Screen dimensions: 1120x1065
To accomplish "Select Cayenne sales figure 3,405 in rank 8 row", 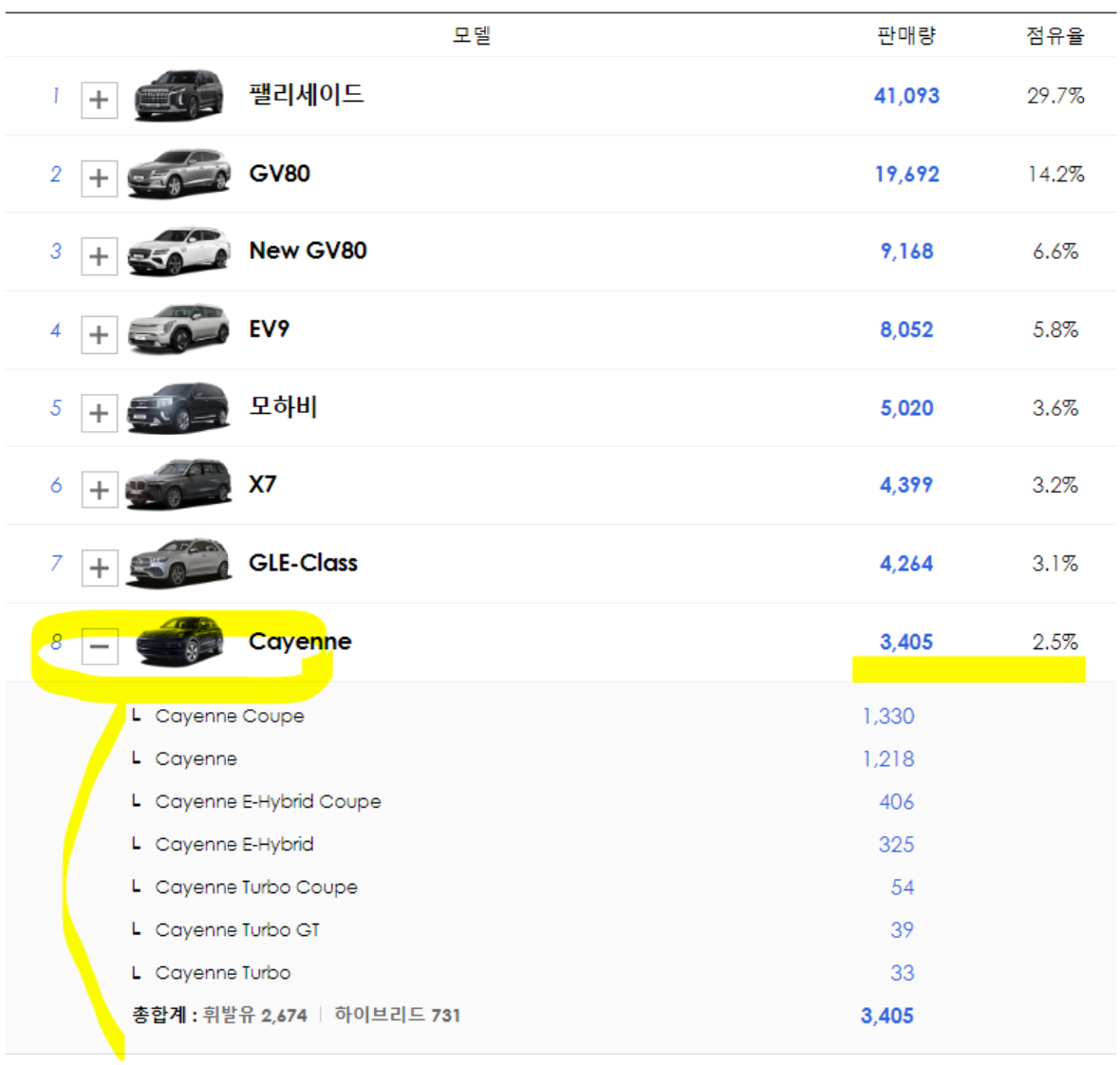I will (x=905, y=643).
